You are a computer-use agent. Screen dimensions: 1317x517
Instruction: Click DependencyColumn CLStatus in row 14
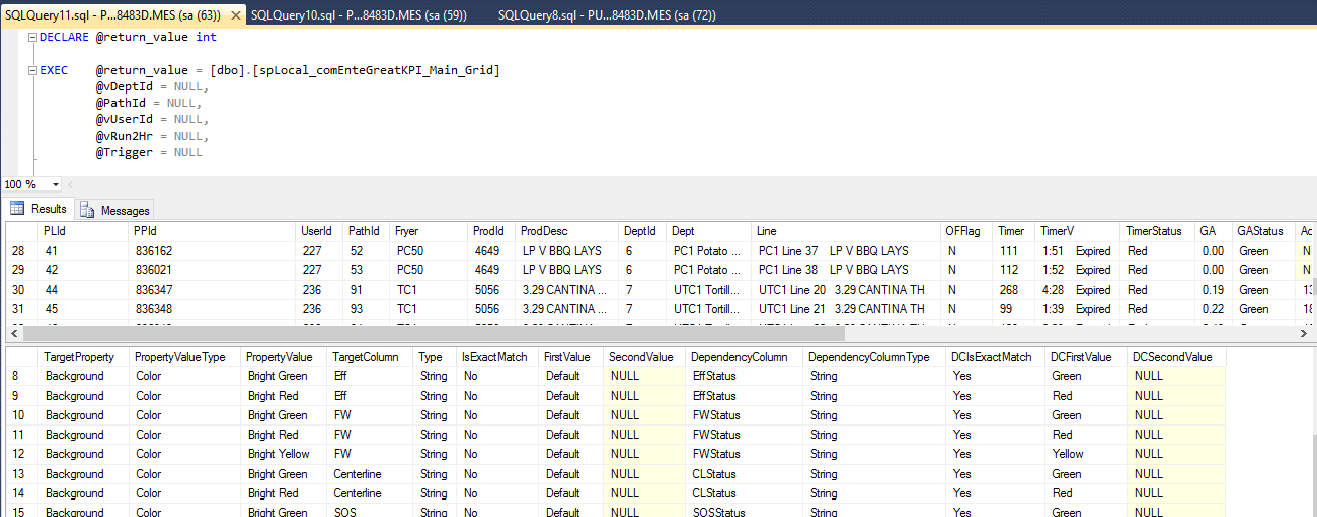click(744, 493)
